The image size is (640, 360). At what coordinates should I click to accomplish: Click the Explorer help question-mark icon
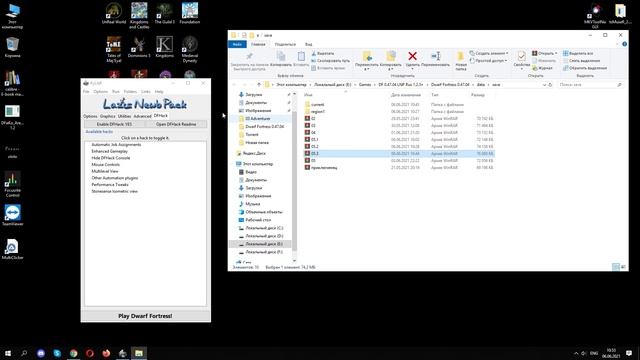pyautogui.click(x=624, y=44)
